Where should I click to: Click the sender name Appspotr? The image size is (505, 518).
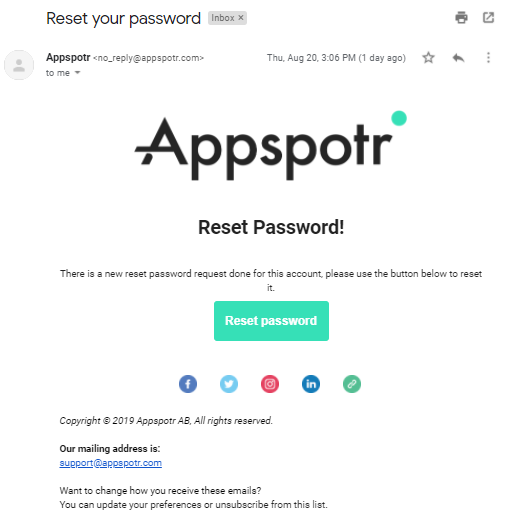(x=68, y=57)
